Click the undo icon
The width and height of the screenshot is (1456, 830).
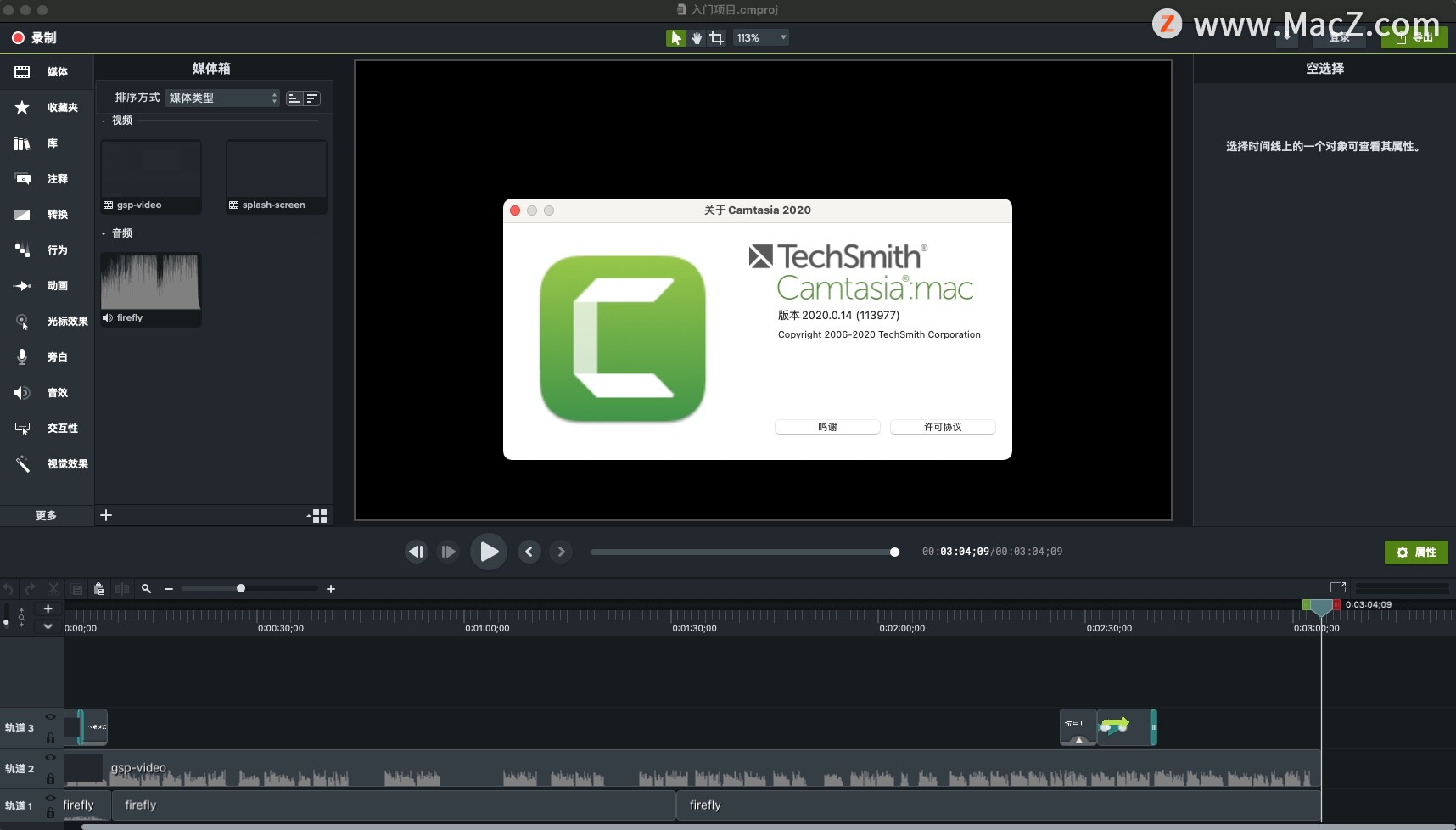click(x=8, y=589)
